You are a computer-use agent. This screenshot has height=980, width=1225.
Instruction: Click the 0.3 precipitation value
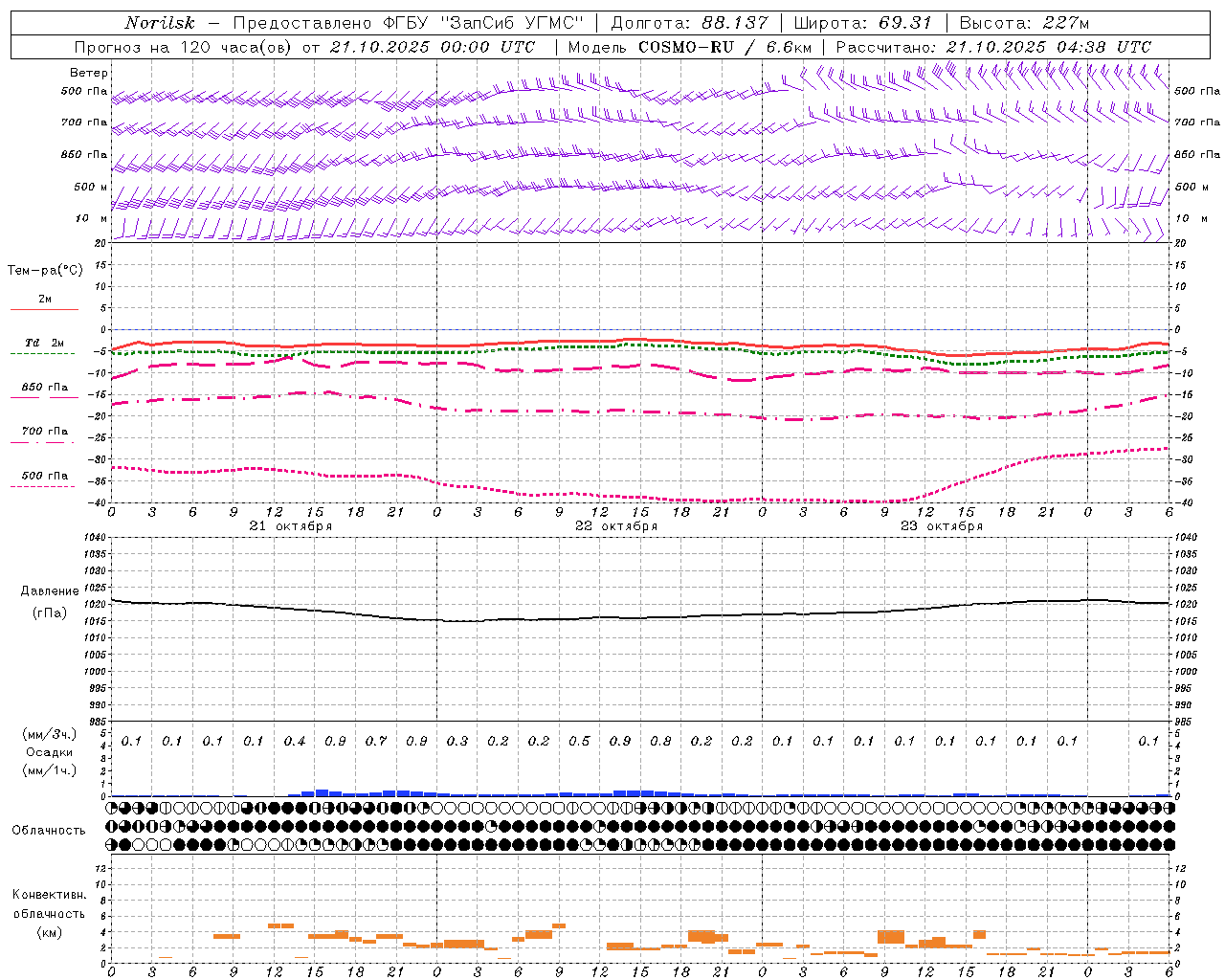pos(457,741)
